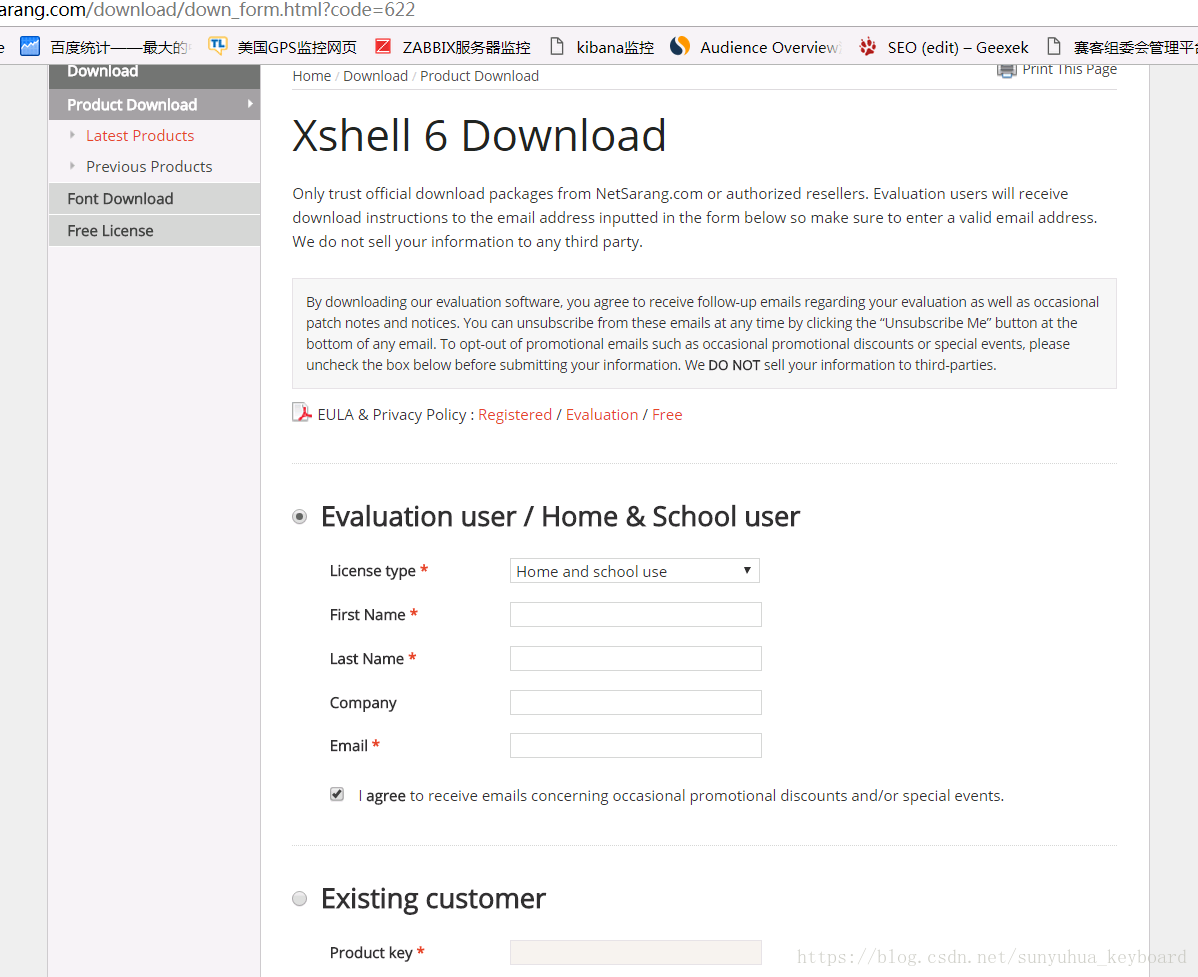Click the browser address bar URL
Viewport: 1198px width, 977px height.
tap(208, 10)
